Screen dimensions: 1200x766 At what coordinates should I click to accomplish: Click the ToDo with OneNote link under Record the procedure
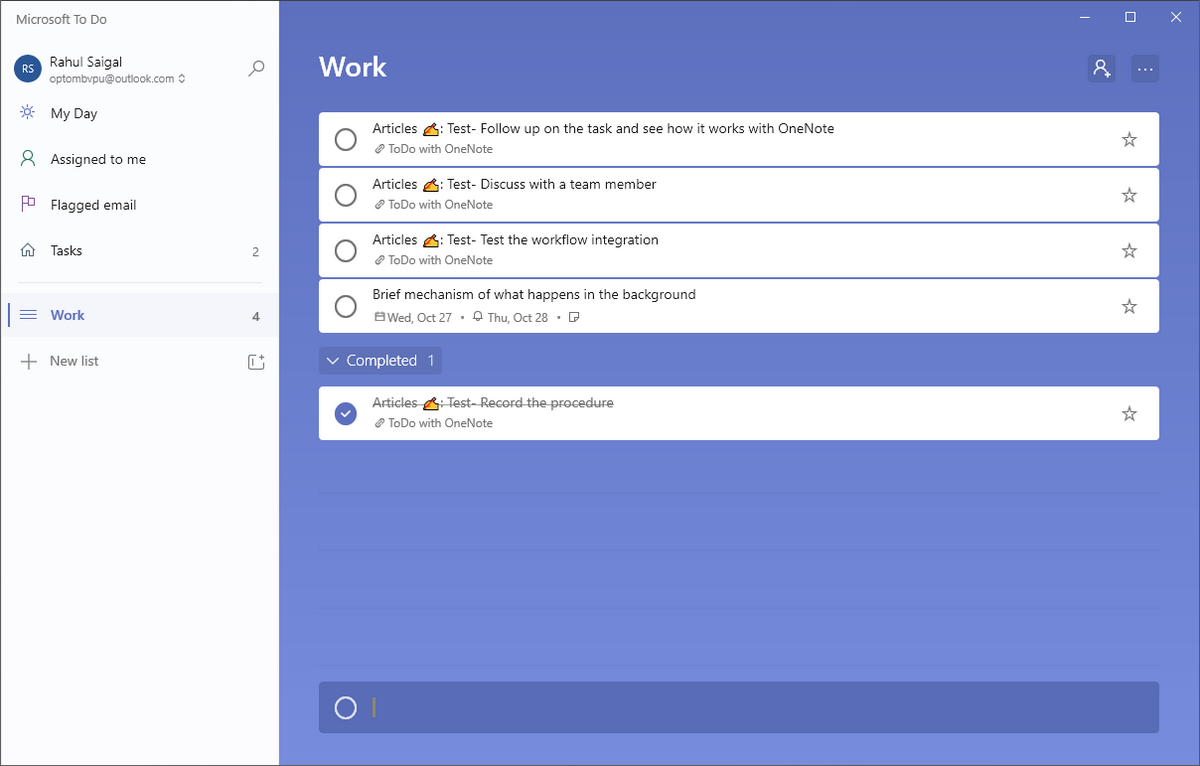[x=440, y=423]
